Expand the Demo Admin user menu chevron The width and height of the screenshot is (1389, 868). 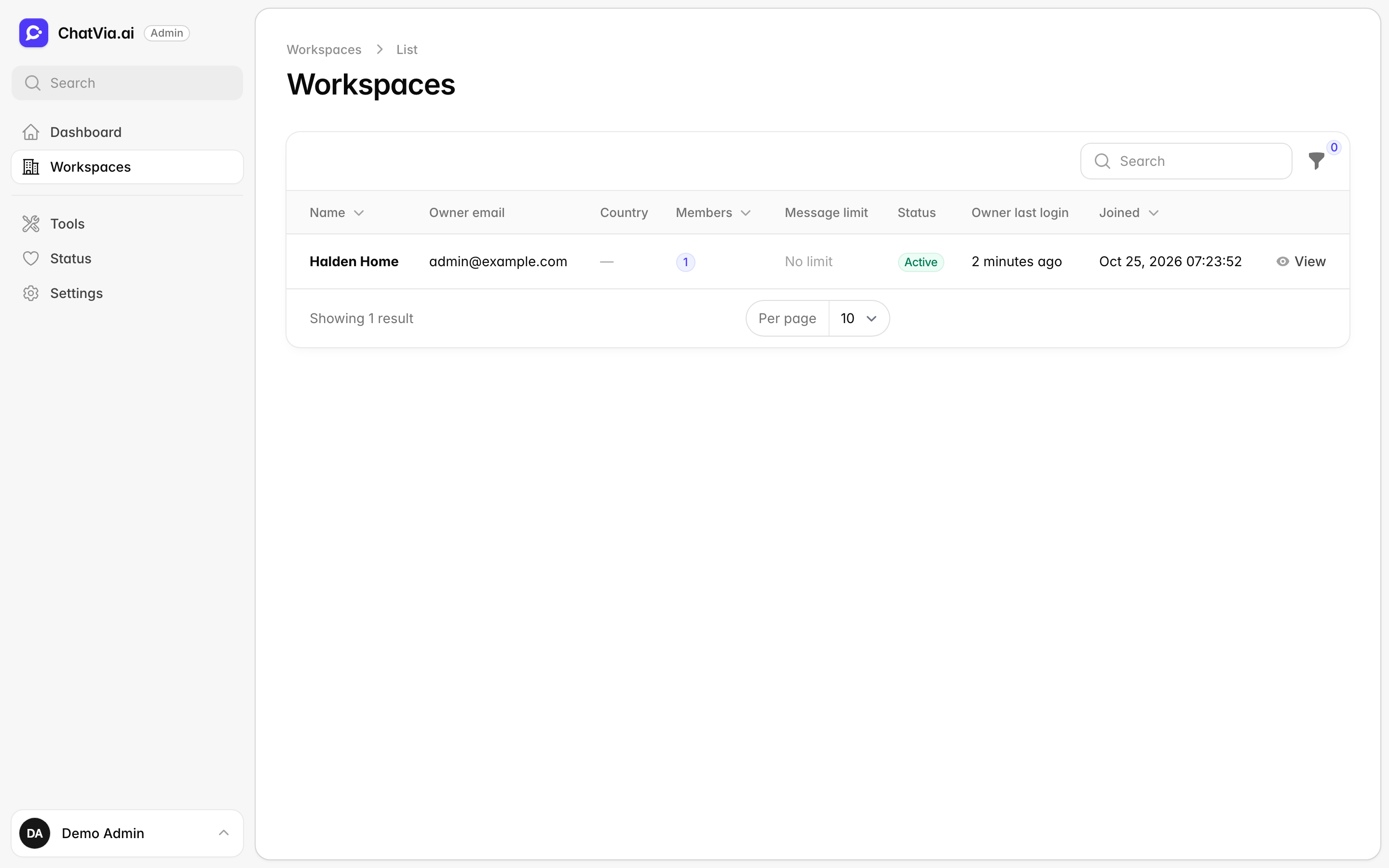[x=224, y=833]
